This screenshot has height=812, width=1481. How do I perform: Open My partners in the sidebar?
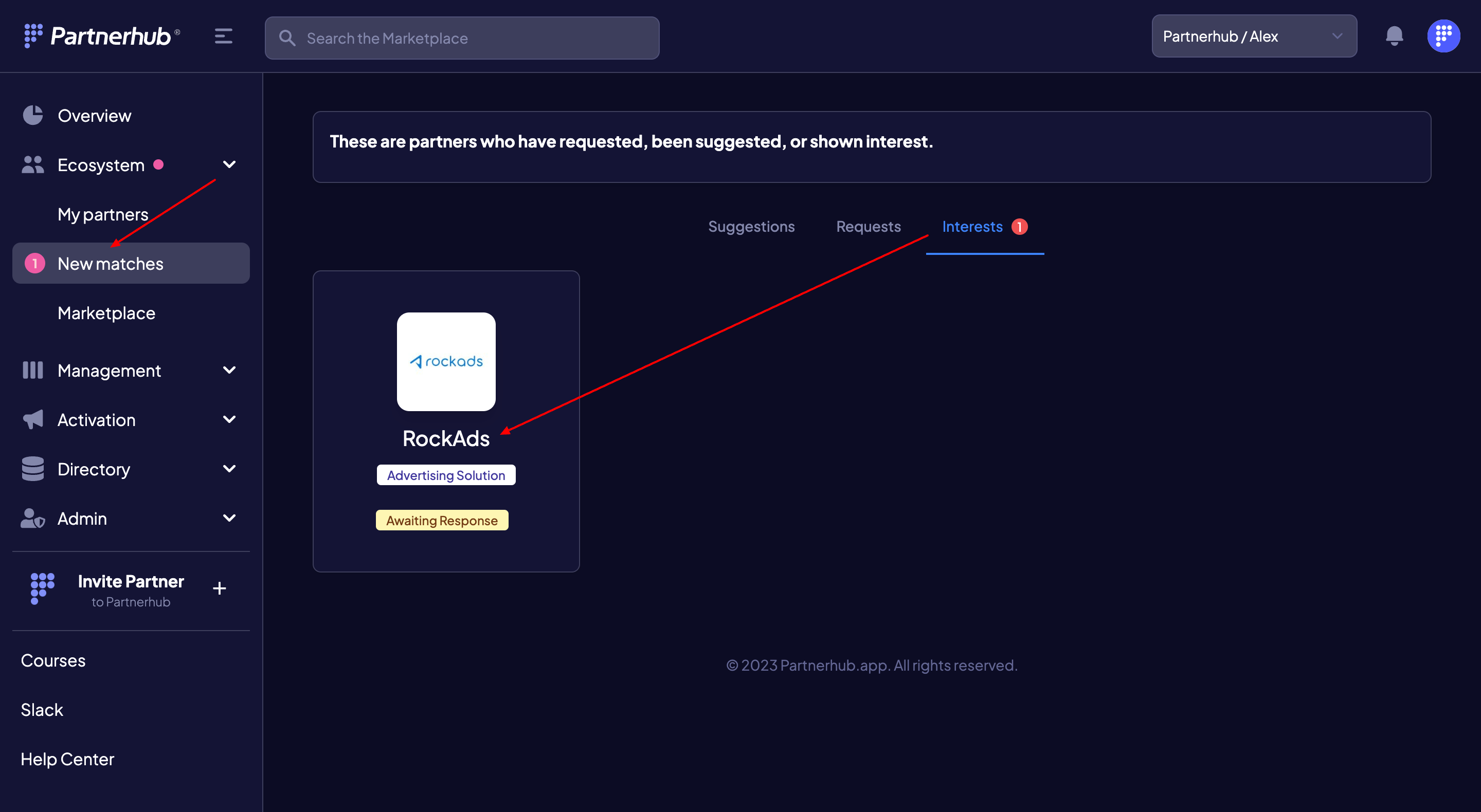(x=103, y=214)
